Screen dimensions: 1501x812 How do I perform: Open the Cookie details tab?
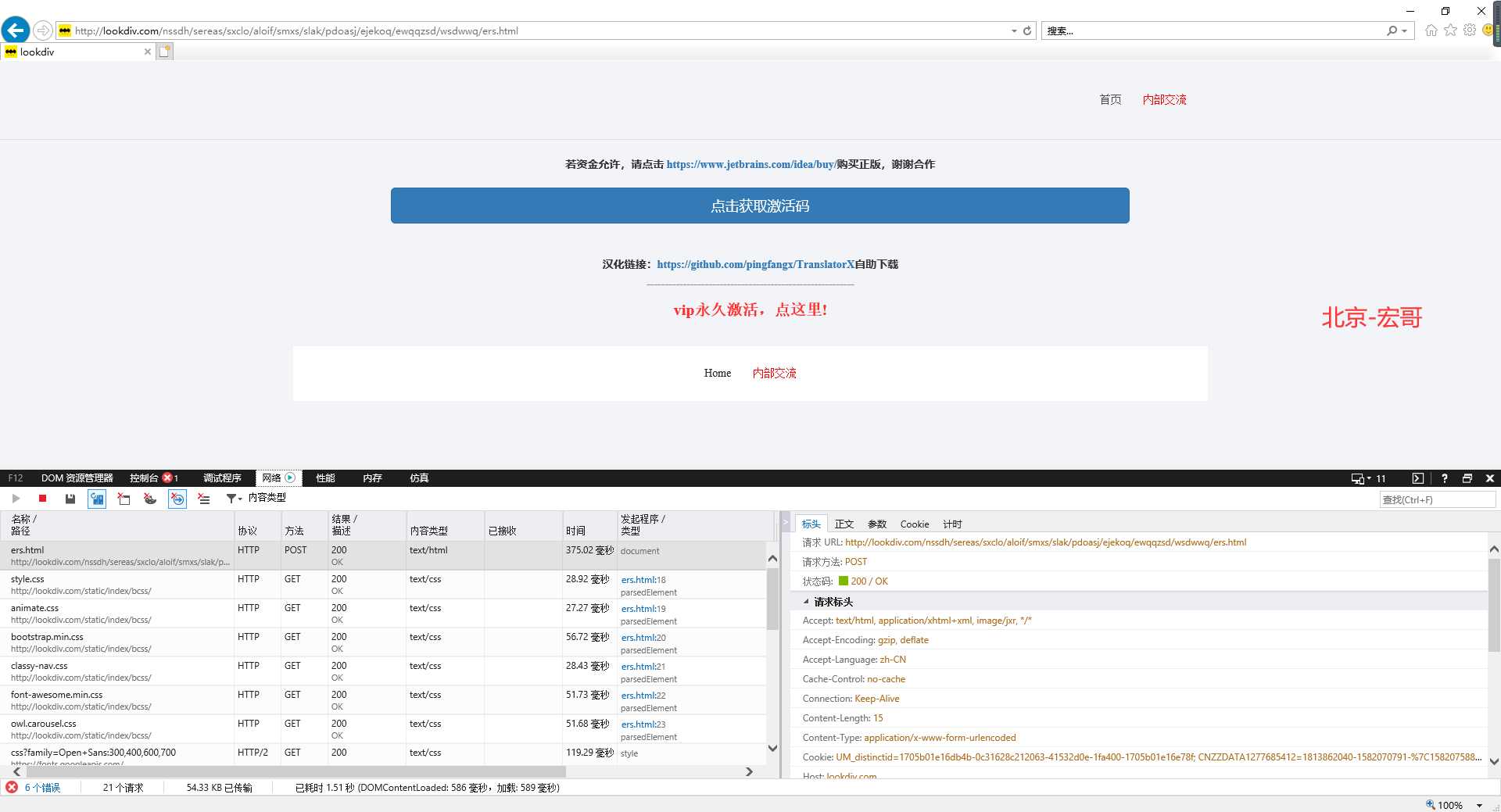(915, 524)
